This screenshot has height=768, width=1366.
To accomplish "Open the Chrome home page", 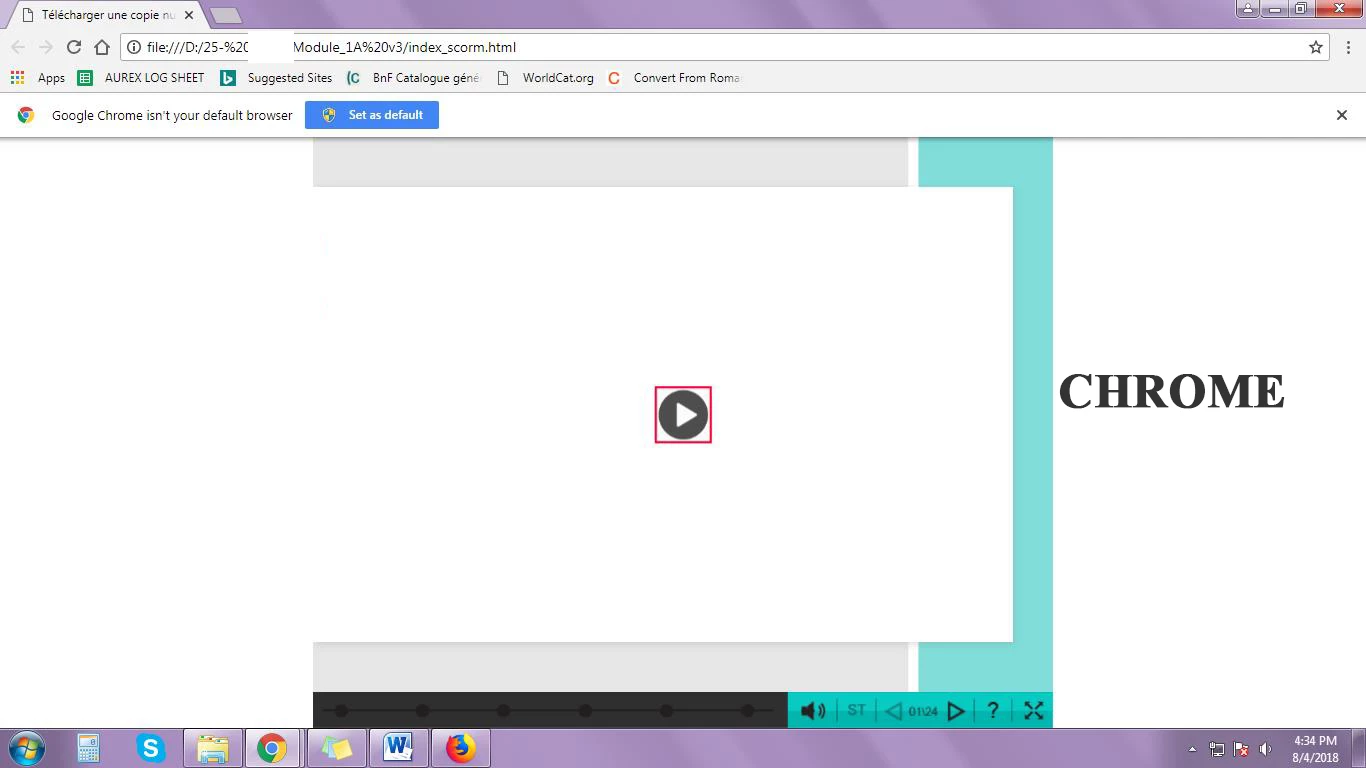I will [x=102, y=47].
